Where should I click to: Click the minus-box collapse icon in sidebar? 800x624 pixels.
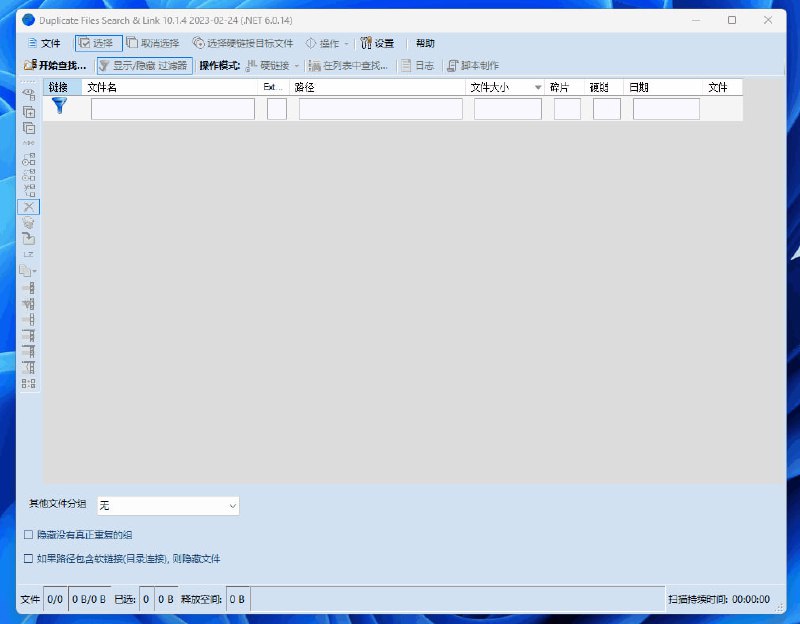[x=29, y=128]
